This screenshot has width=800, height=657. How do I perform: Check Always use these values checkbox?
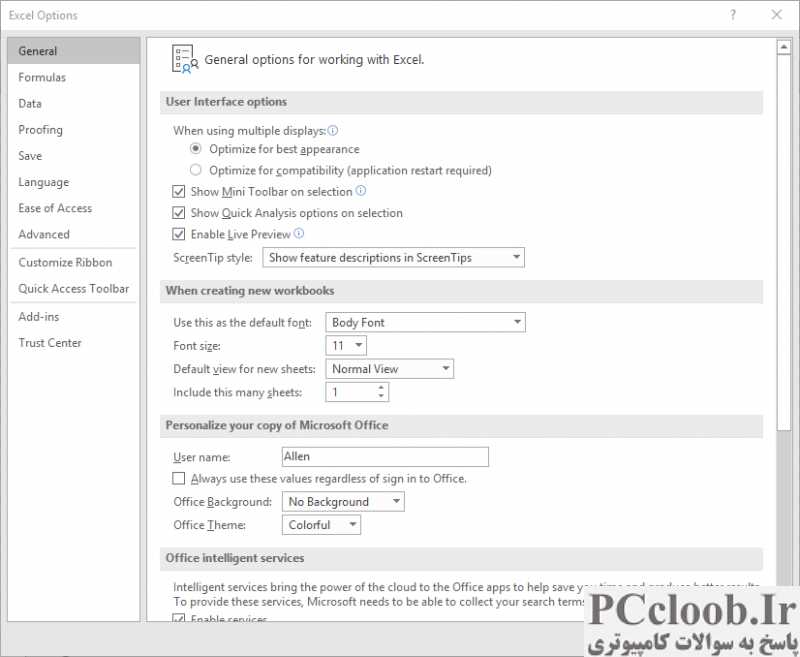click(179, 478)
